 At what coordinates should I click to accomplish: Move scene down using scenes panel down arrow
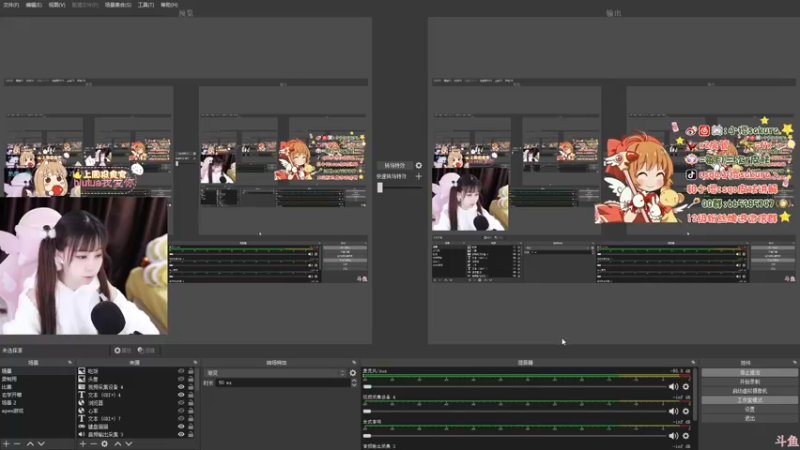point(41,444)
